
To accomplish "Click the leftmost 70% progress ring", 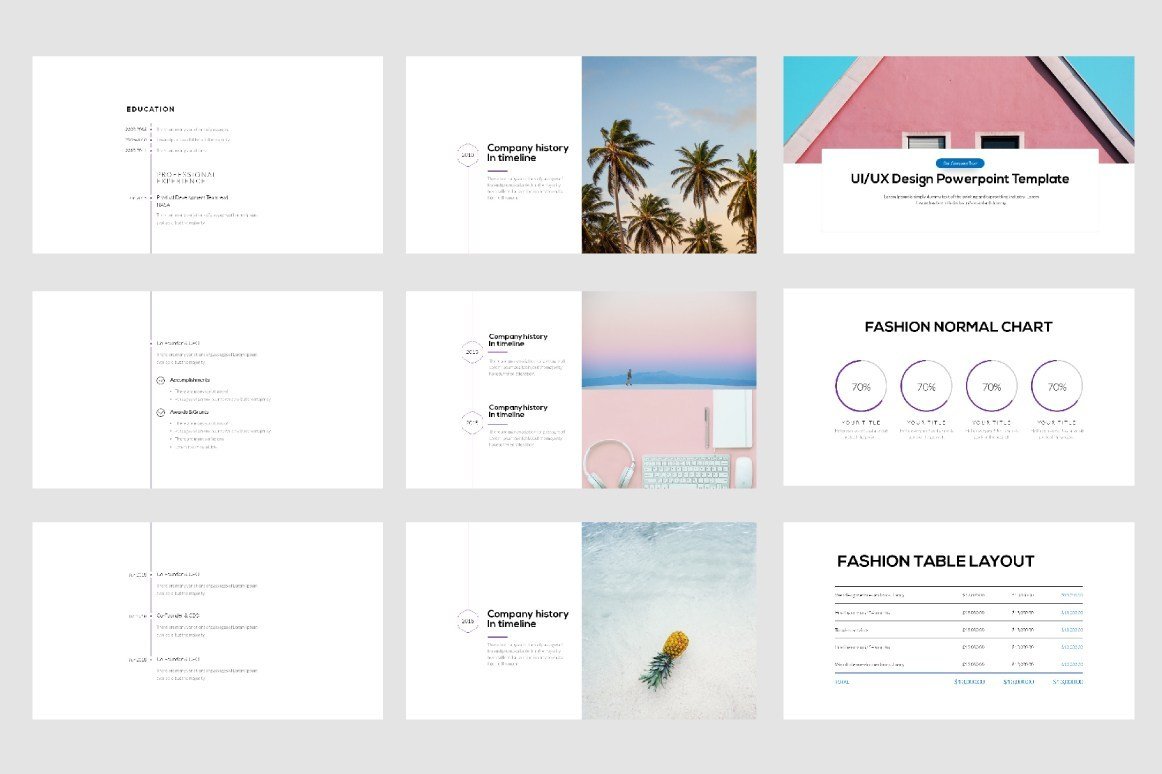I will tap(860, 386).
